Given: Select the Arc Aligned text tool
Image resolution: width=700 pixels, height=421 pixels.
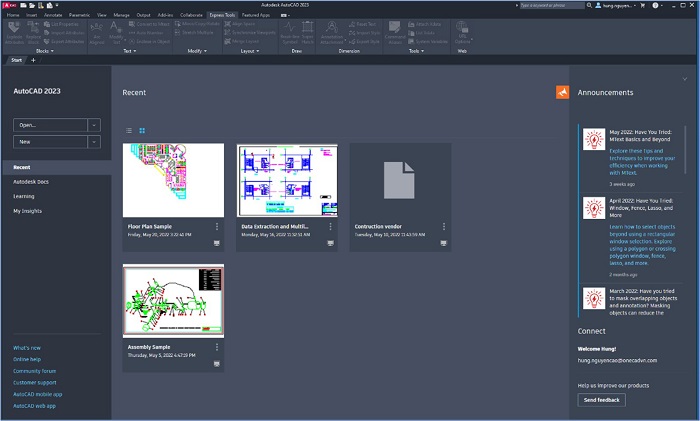Looking at the screenshot, I should pyautogui.click(x=96, y=33).
